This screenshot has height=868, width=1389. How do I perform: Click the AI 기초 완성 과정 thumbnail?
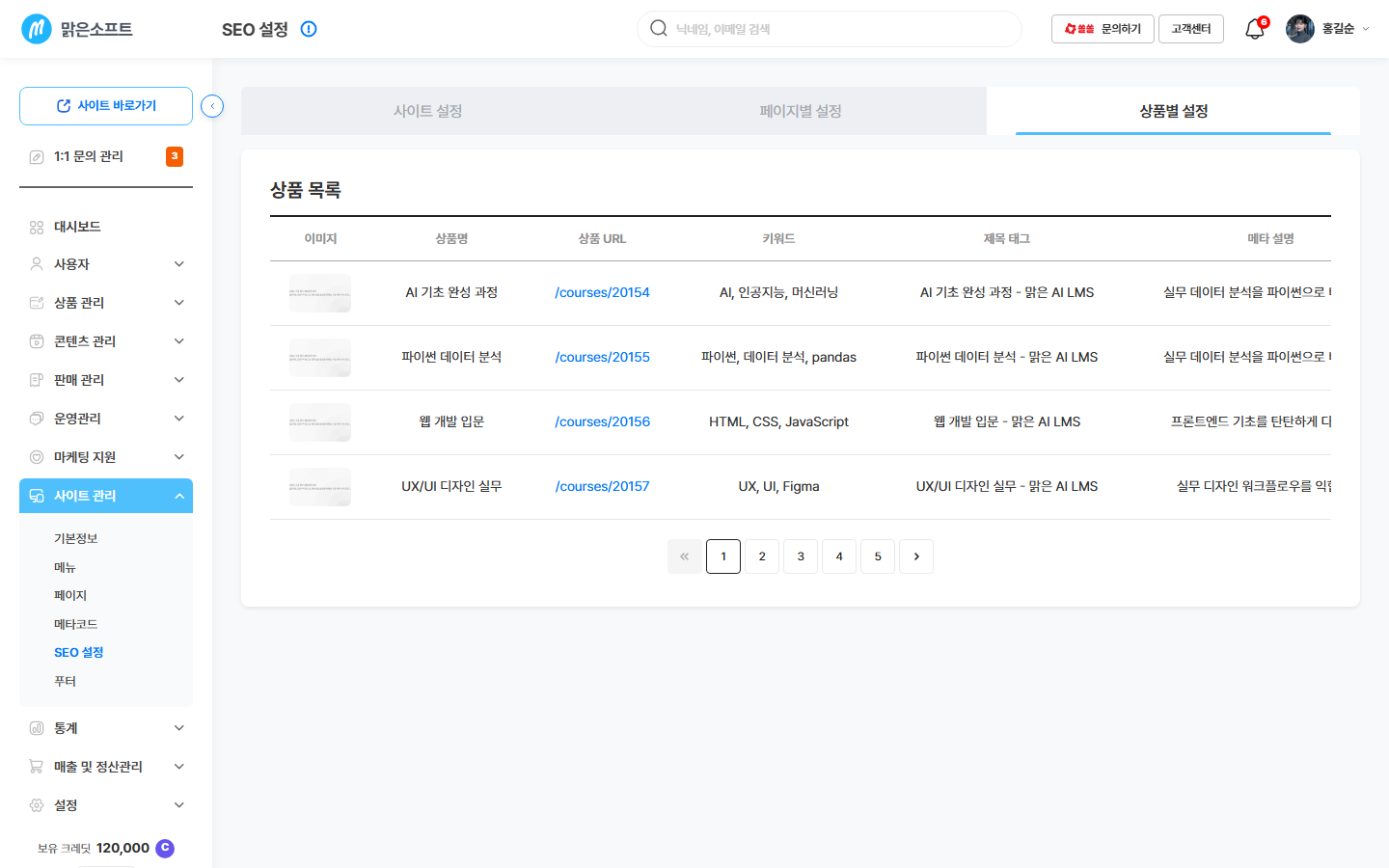coord(320,293)
